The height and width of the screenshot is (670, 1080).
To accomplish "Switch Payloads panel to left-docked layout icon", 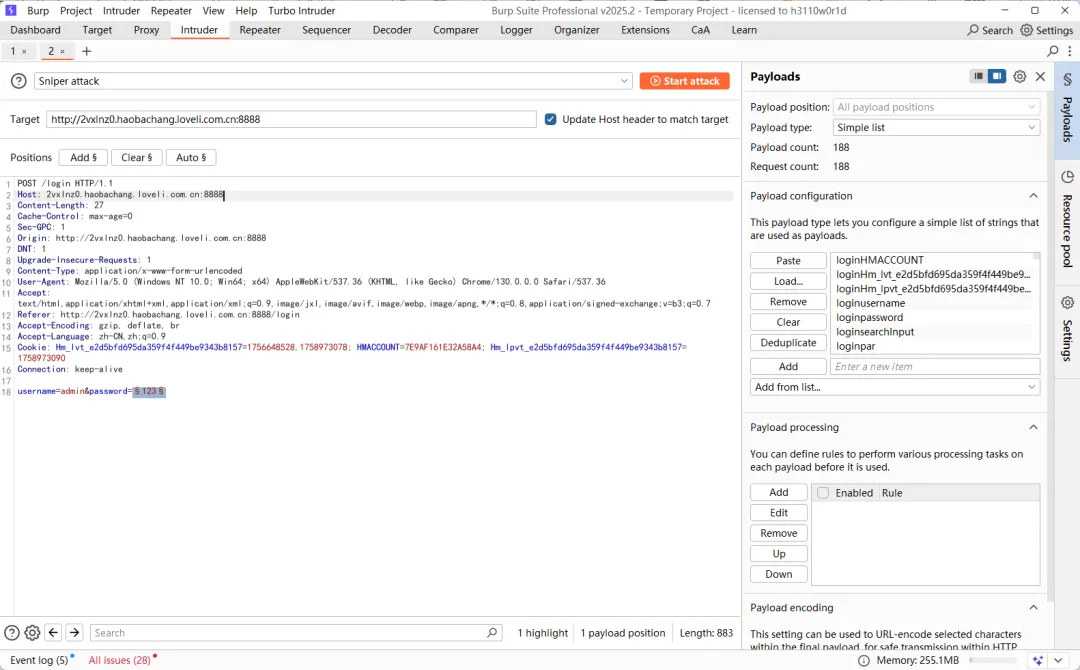I will [978, 76].
